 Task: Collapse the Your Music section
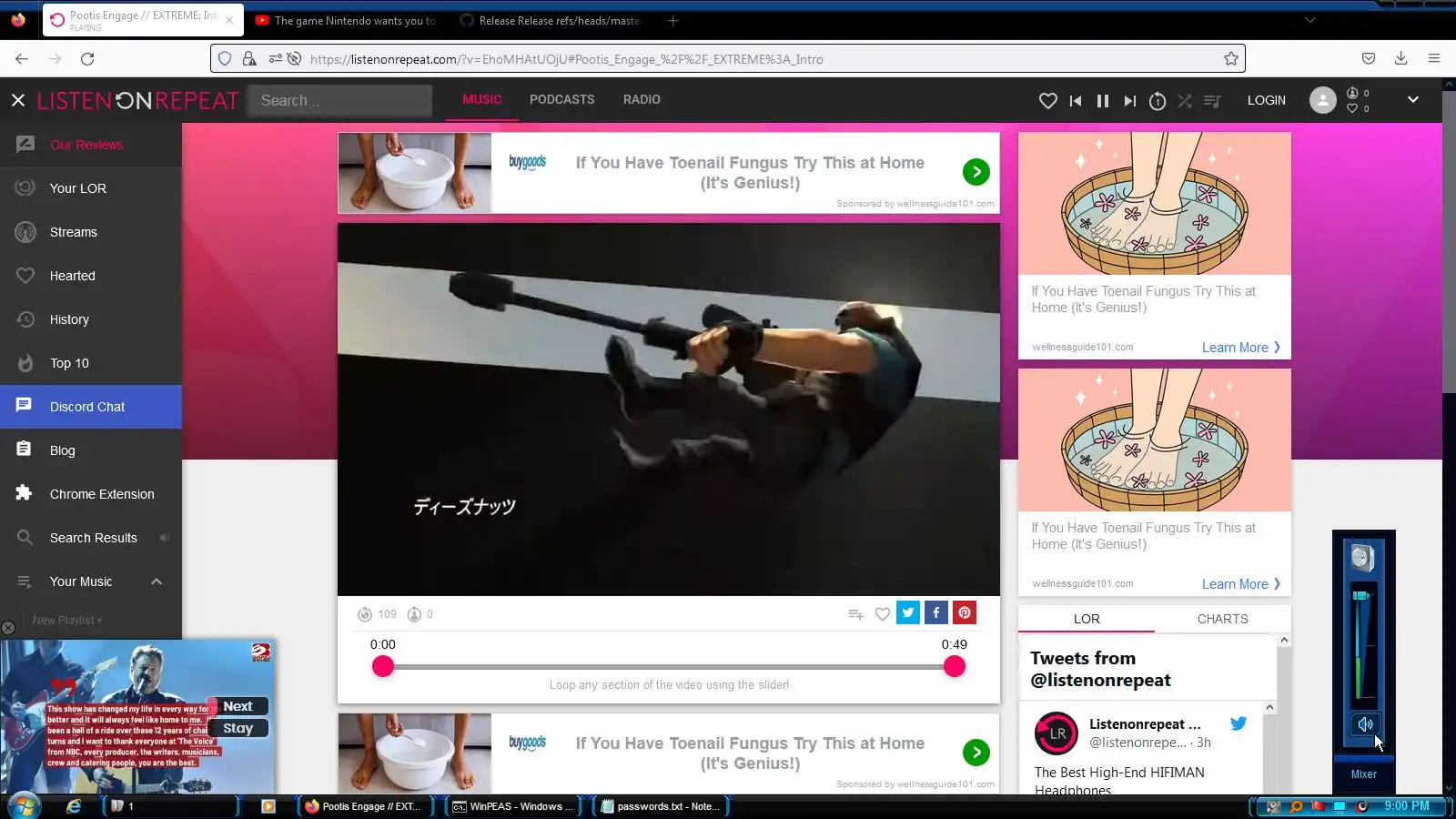pos(157,581)
